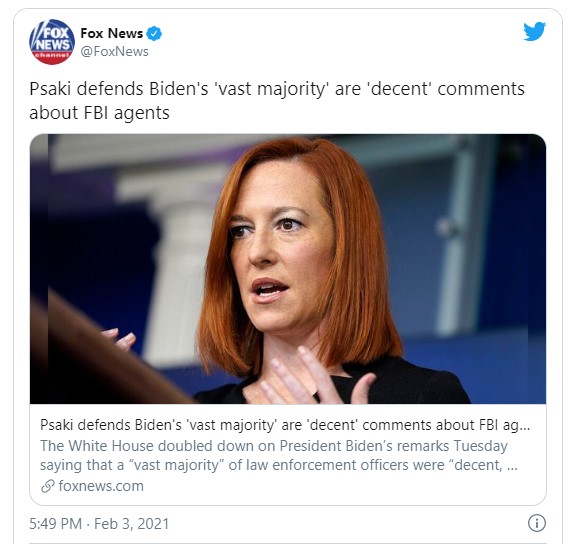
Task: Click 'about FBI agents' in tweet text
Action: (x=99, y=113)
